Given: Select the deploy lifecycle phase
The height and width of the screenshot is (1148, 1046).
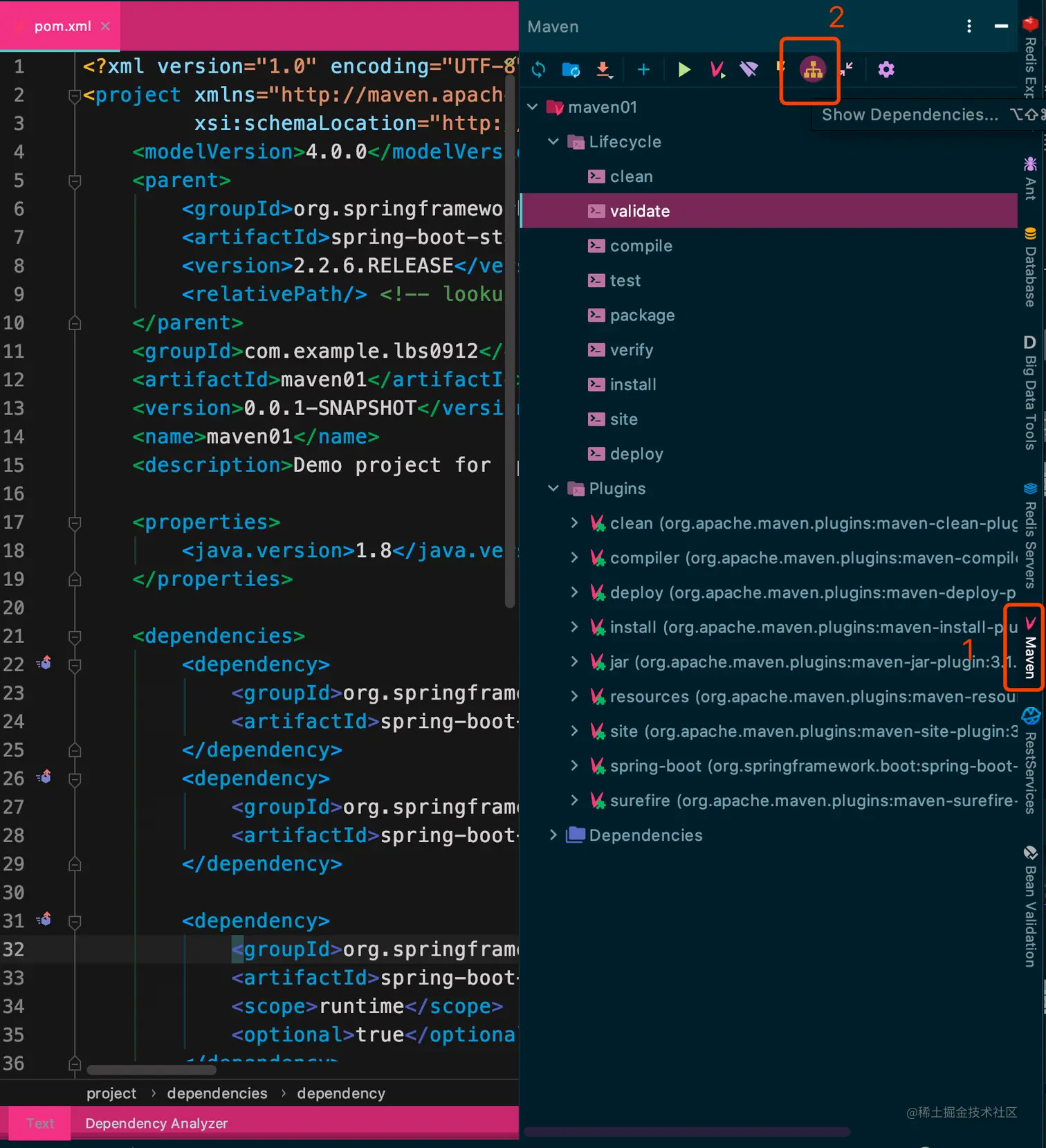Looking at the screenshot, I should 769,453.
